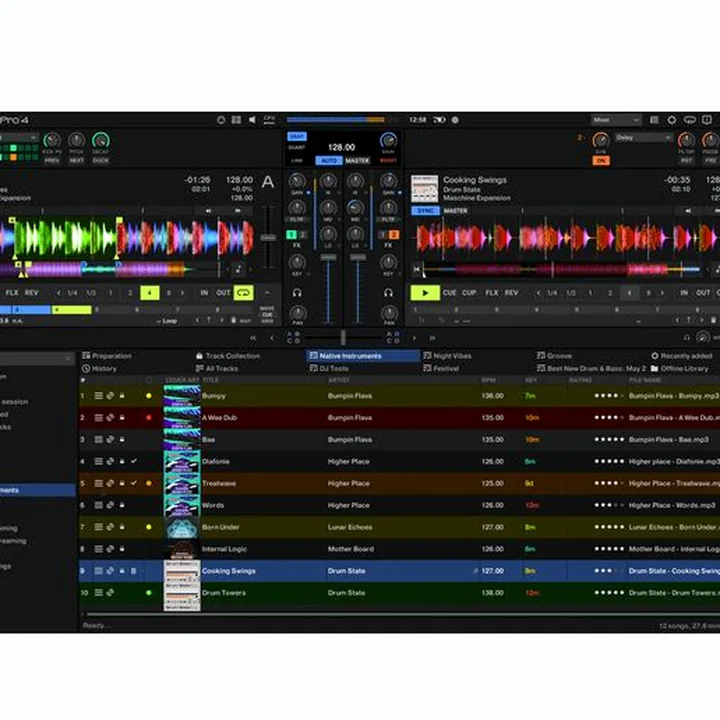Play deck B with the green play button
This screenshot has width=720, height=720.
coord(425,292)
